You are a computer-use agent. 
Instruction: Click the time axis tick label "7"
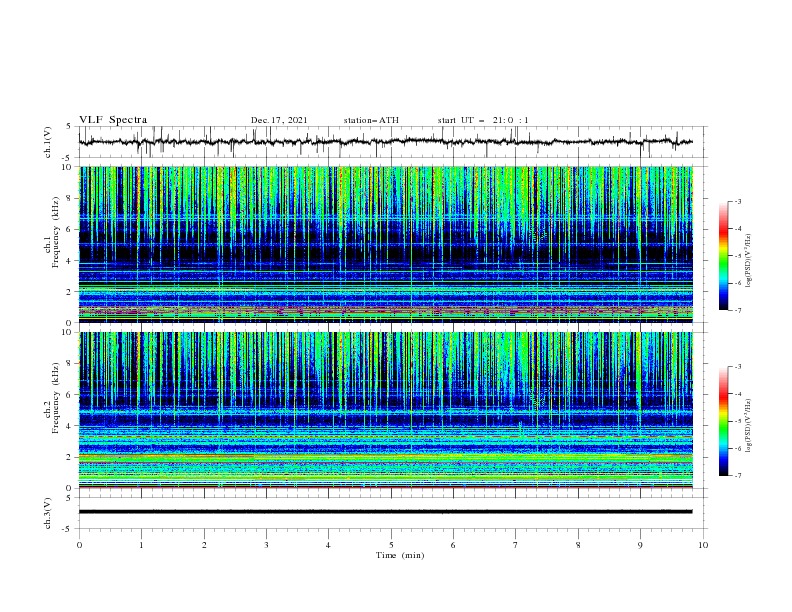click(516, 545)
